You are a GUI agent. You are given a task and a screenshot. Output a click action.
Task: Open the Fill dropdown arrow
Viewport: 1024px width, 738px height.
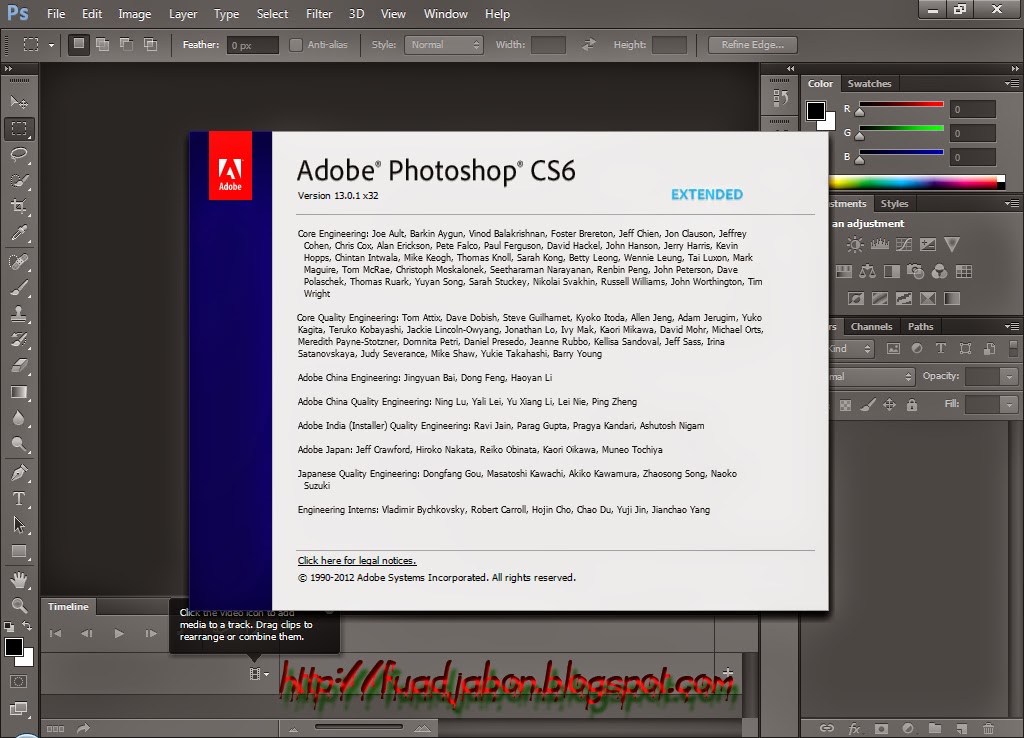pos(1010,405)
